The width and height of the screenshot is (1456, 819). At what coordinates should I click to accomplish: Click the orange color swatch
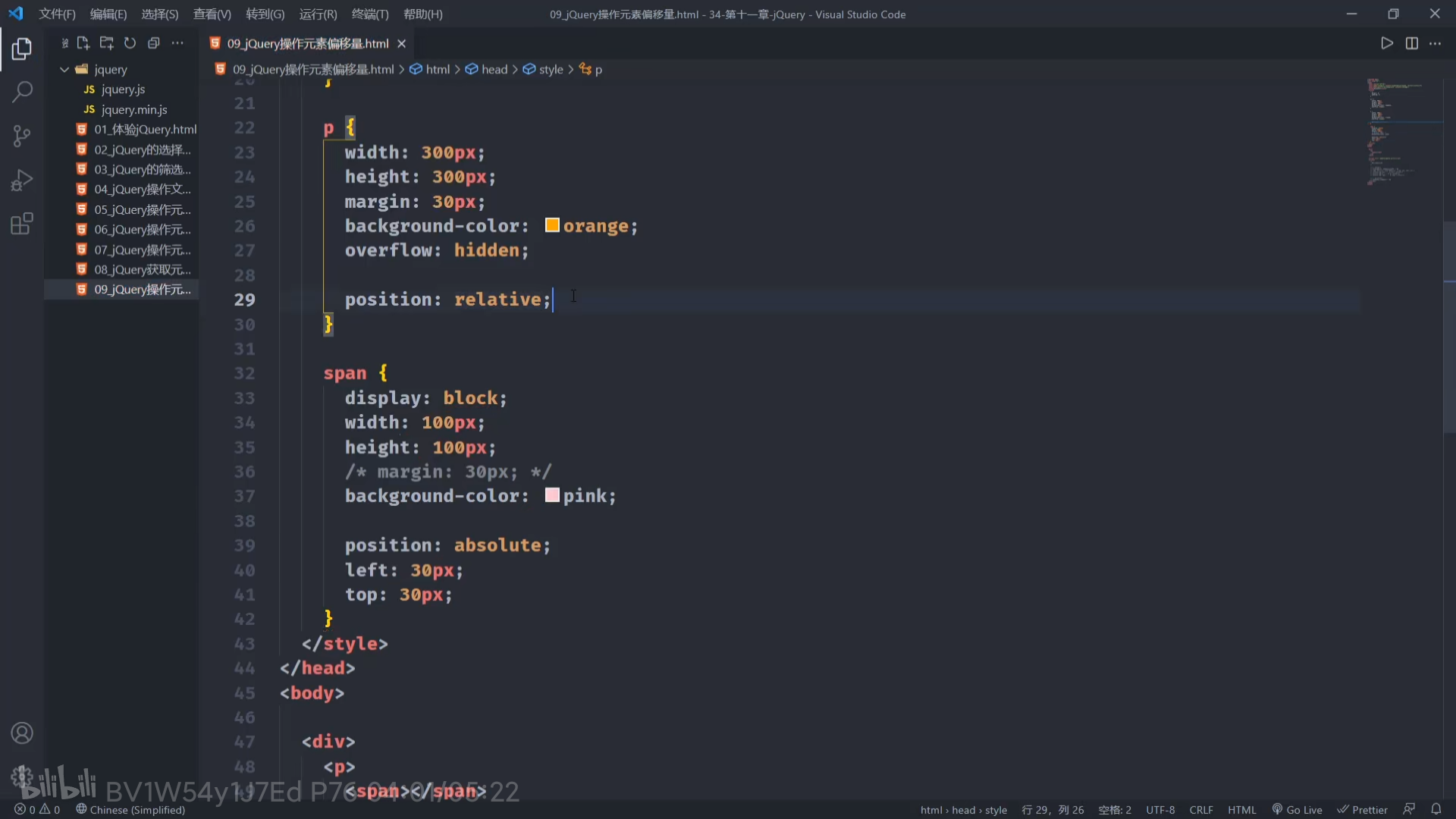tap(552, 225)
